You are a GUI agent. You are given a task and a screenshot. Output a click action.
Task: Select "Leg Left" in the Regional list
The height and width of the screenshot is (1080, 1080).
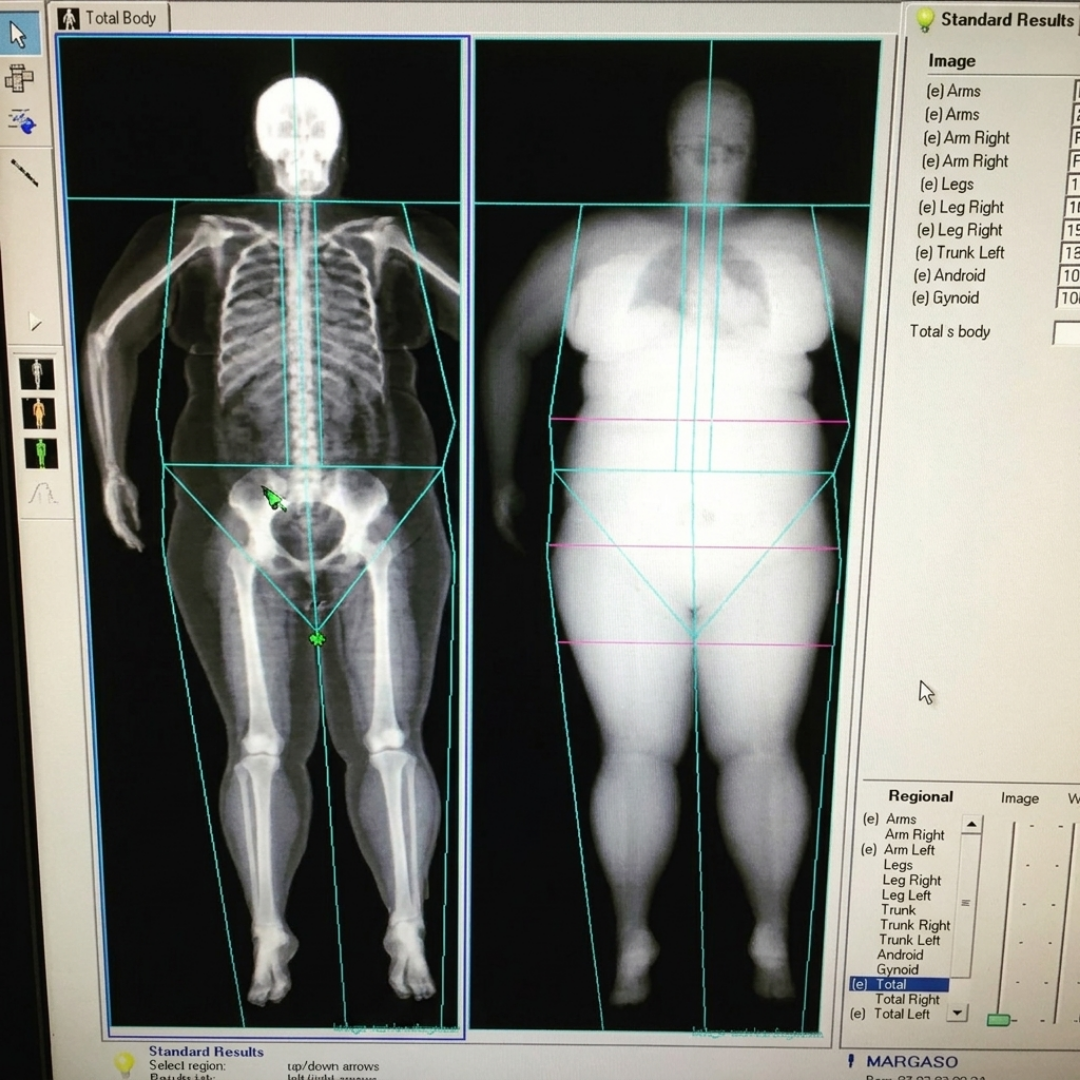pos(906,895)
